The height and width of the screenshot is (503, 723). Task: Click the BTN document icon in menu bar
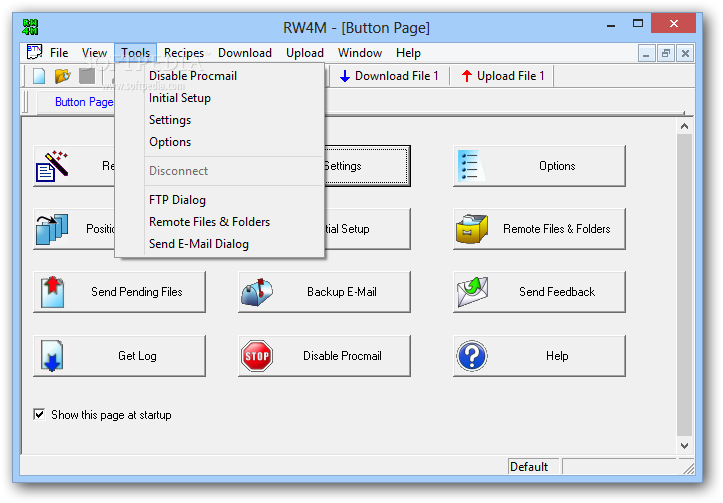(34, 52)
